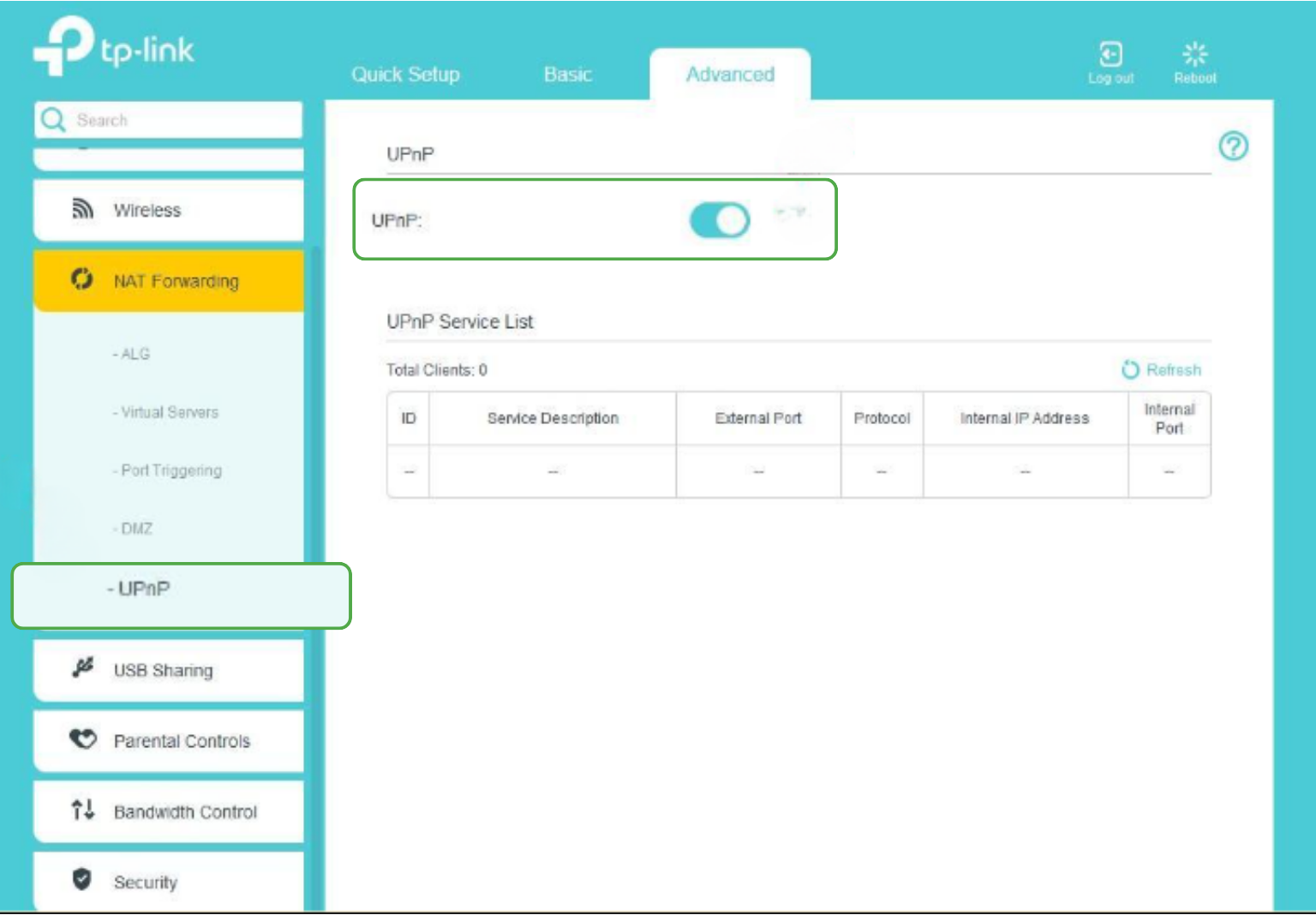Click the tp-link logo icon
1316x915 pixels.
(63, 45)
